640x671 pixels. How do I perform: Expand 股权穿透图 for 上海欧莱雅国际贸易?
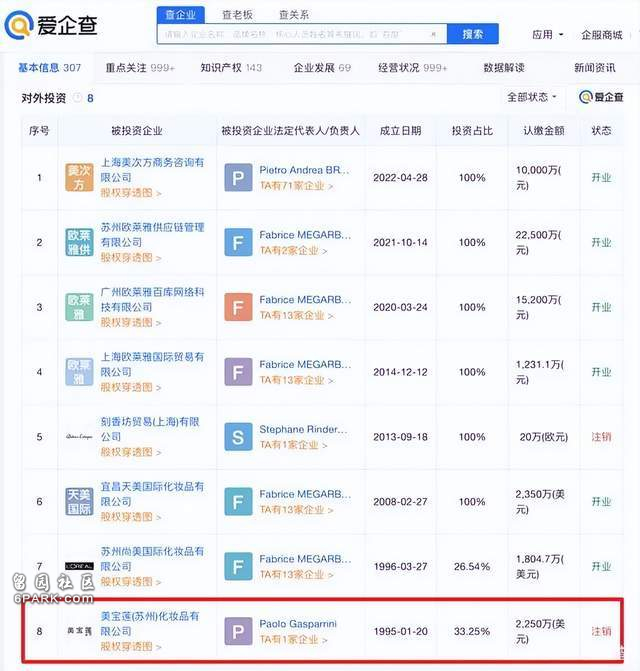[x=131, y=387]
